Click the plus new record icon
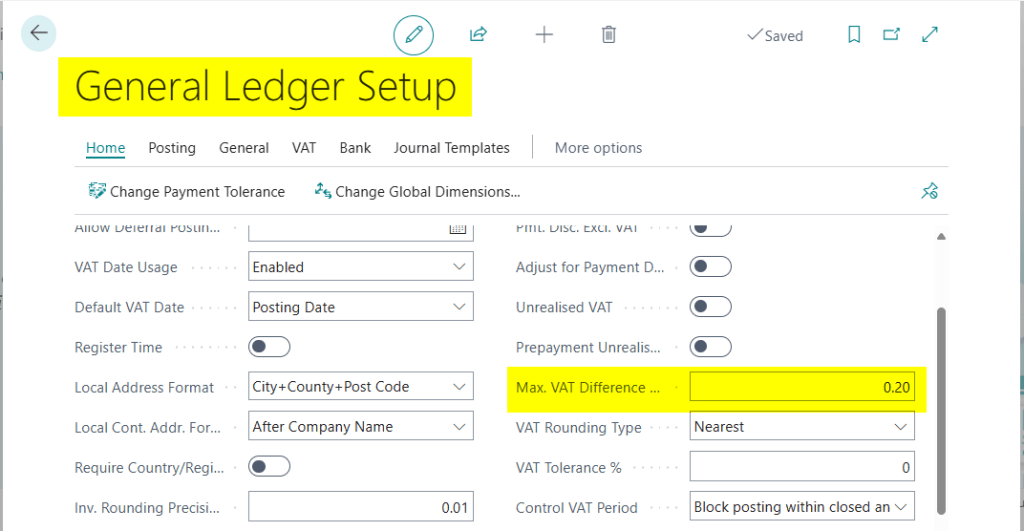 tap(544, 35)
